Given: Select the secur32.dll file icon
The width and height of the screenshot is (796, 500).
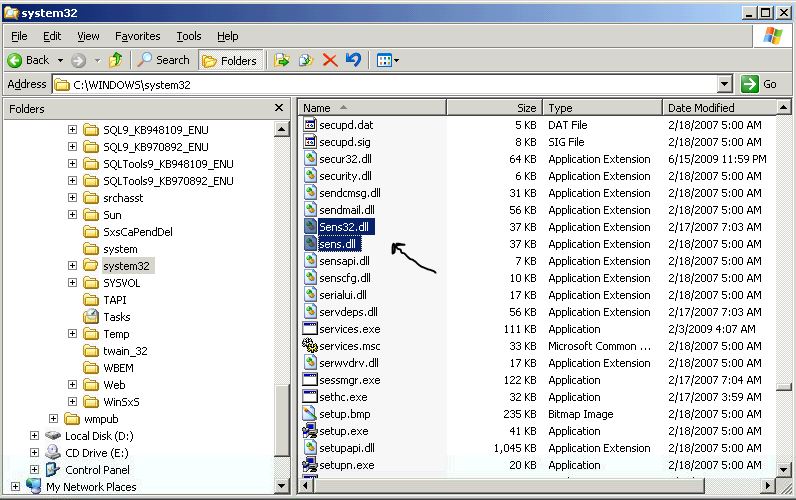Looking at the screenshot, I should [x=310, y=158].
